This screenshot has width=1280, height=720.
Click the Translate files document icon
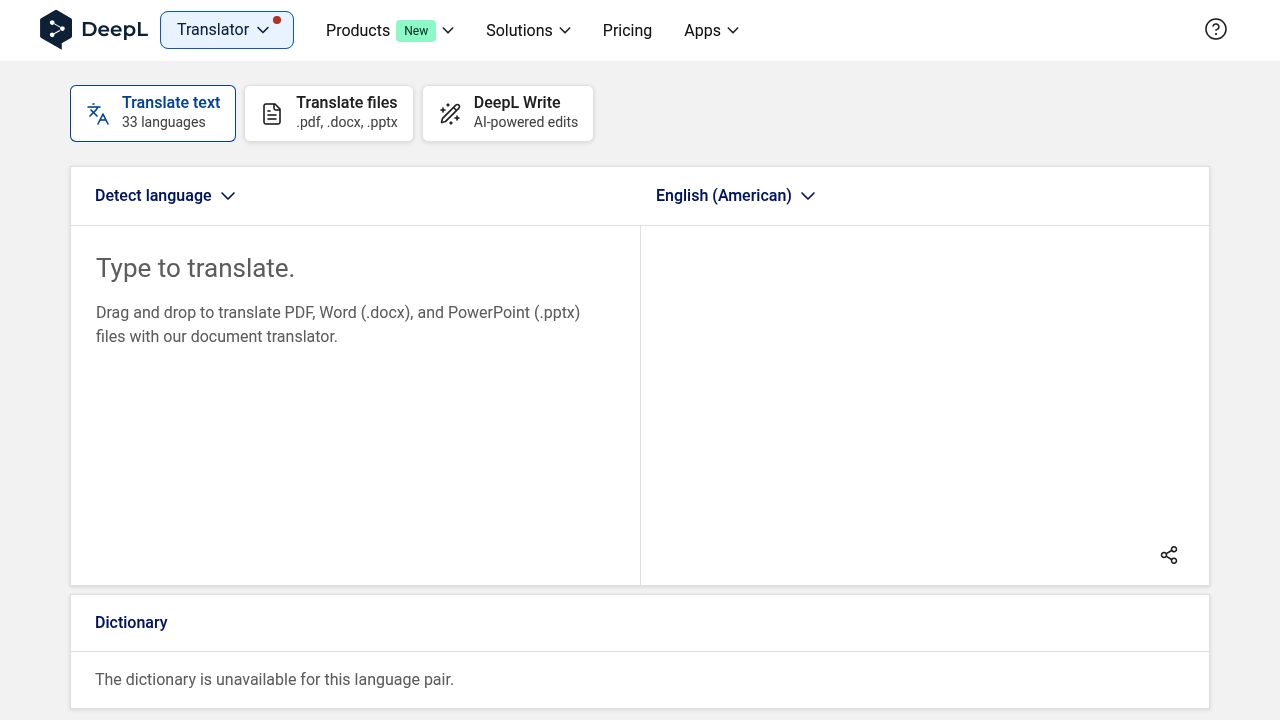click(x=272, y=113)
